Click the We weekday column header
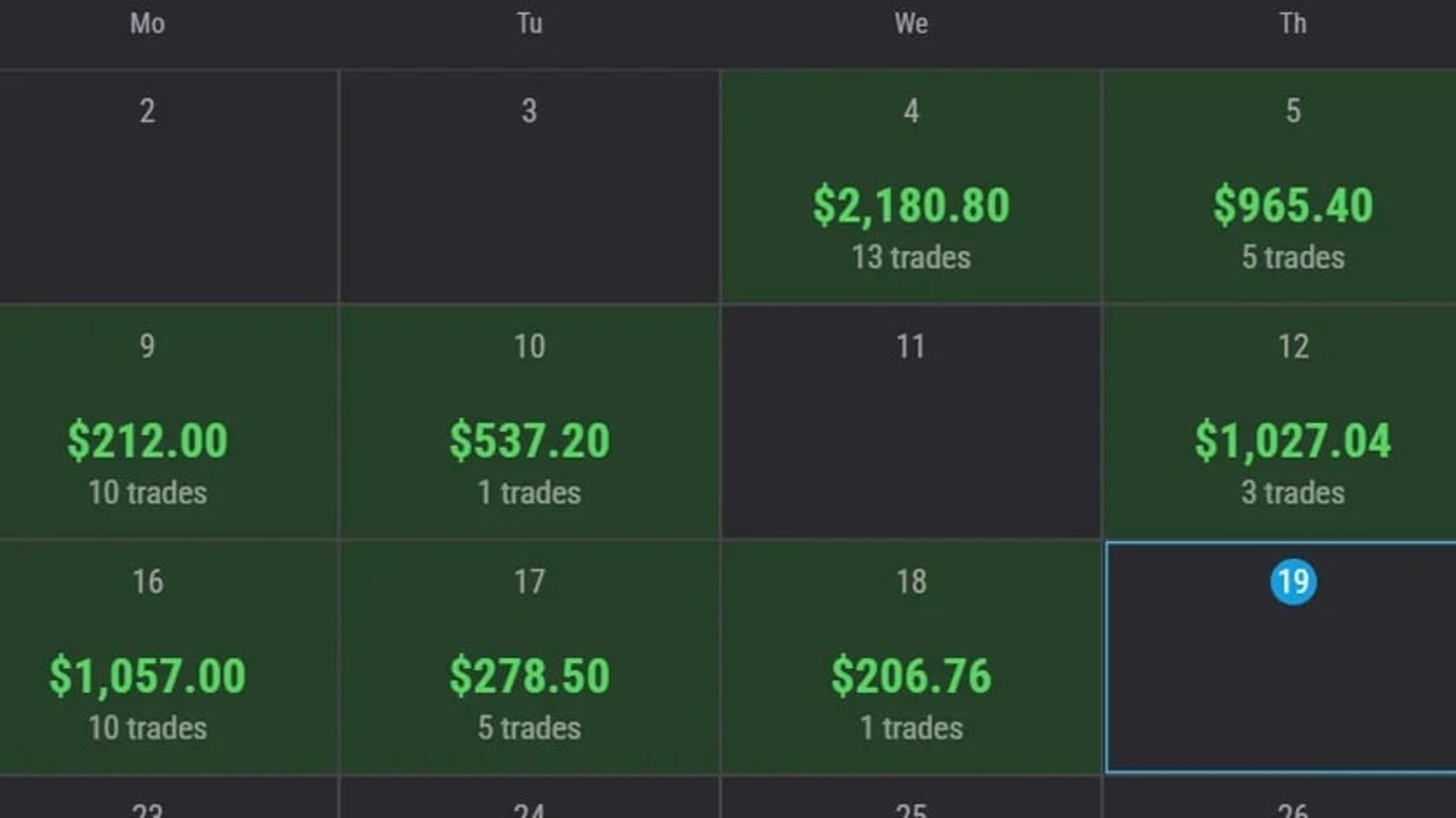The height and width of the screenshot is (818, 1456). click(x=911, y=24)
